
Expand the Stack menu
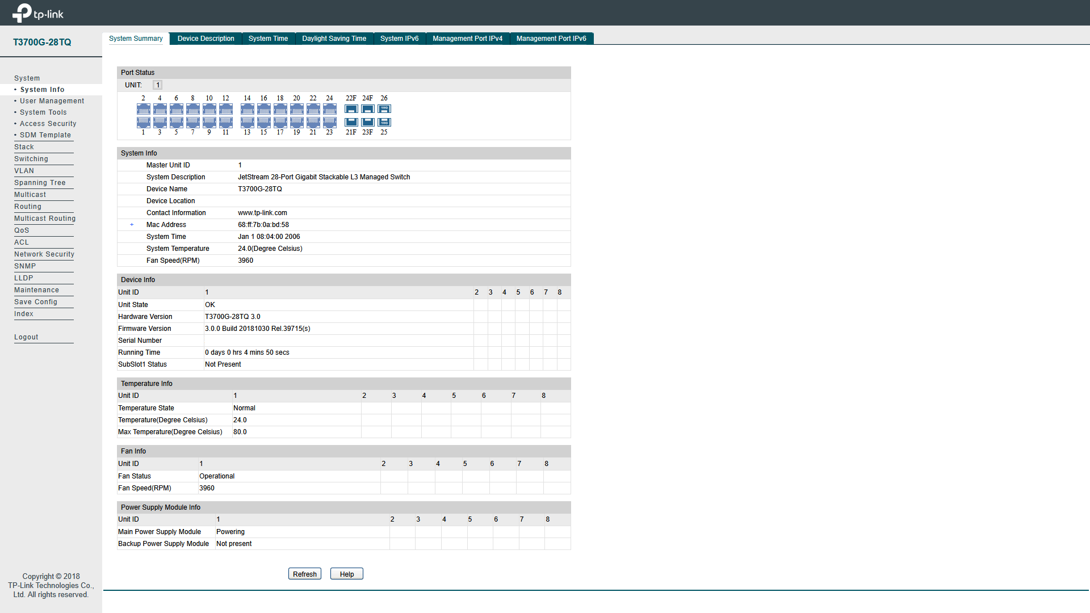[x=24, y=147]
